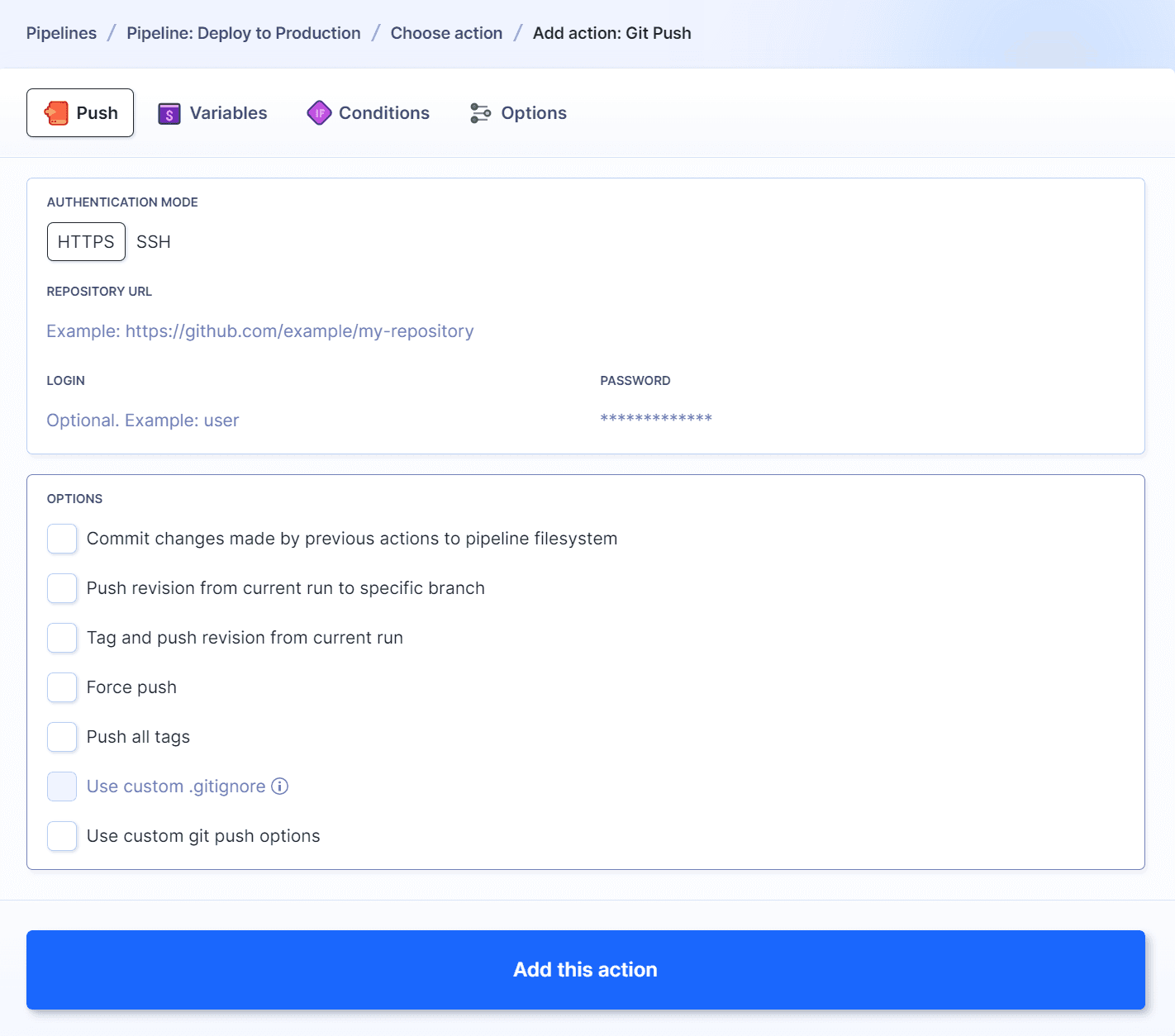
Task: Tick Use custom git push options
Action: coord(62,836)
